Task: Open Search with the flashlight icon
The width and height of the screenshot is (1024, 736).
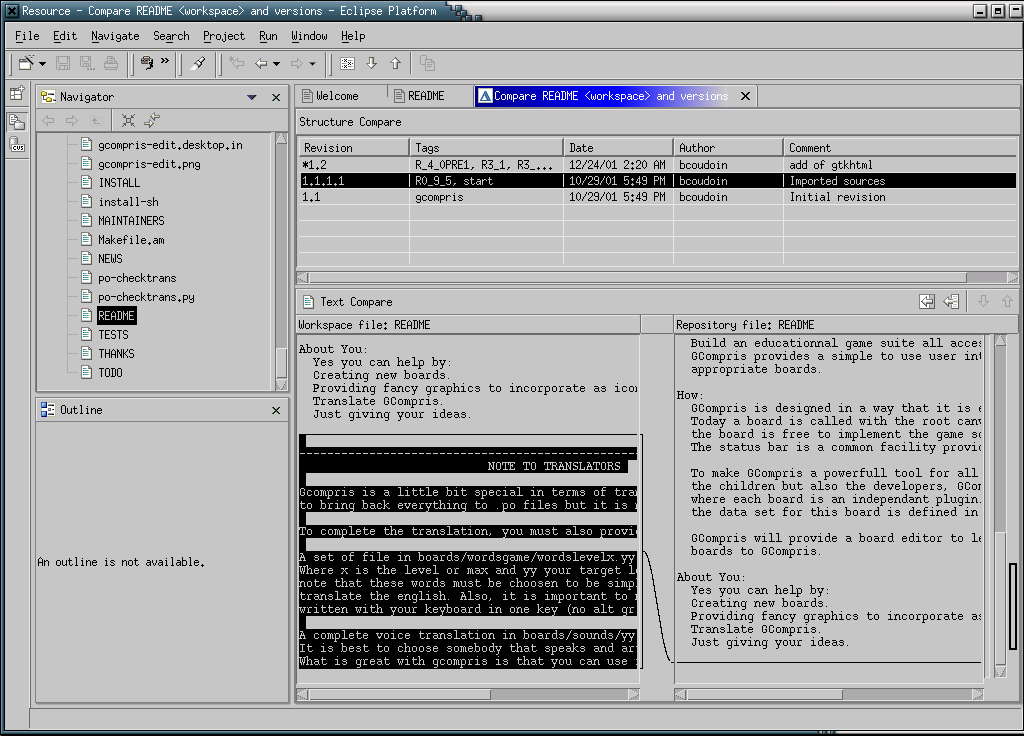Action: pos(198,63)
